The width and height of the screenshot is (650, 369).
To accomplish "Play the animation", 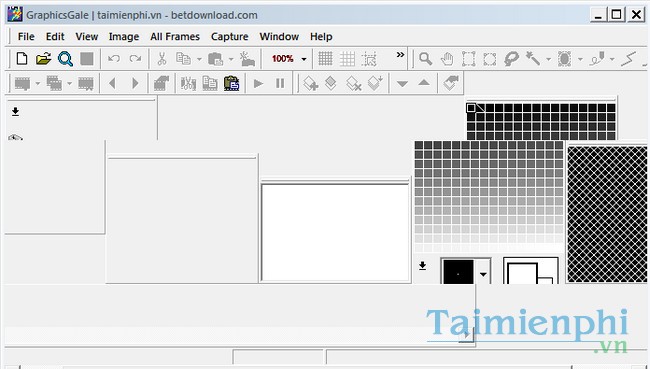I will click(258, 84).
